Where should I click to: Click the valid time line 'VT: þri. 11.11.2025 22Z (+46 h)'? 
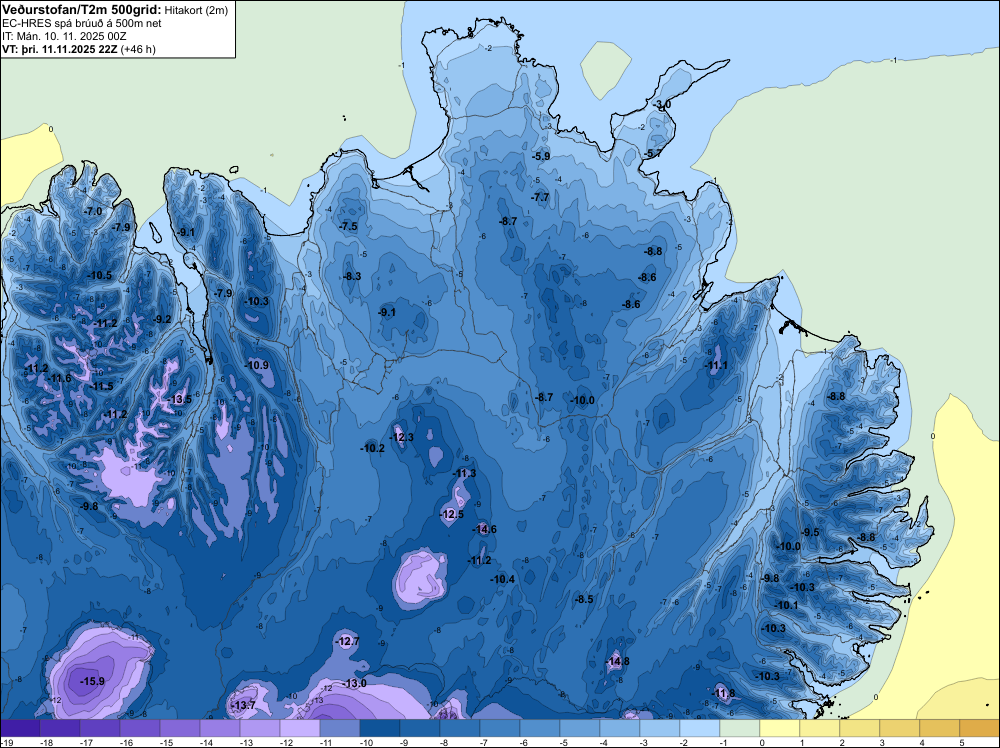[x=79, y=48]
